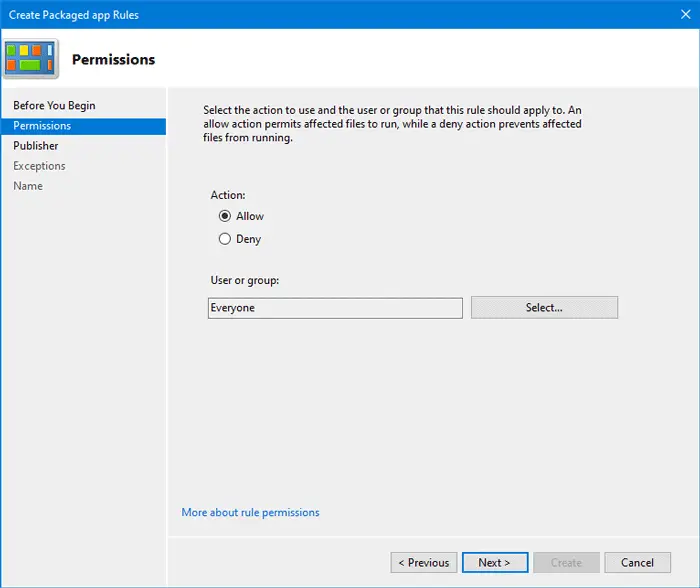Open the Exceptions step in sidebar
Screen dimensions: 700x588
39,166
